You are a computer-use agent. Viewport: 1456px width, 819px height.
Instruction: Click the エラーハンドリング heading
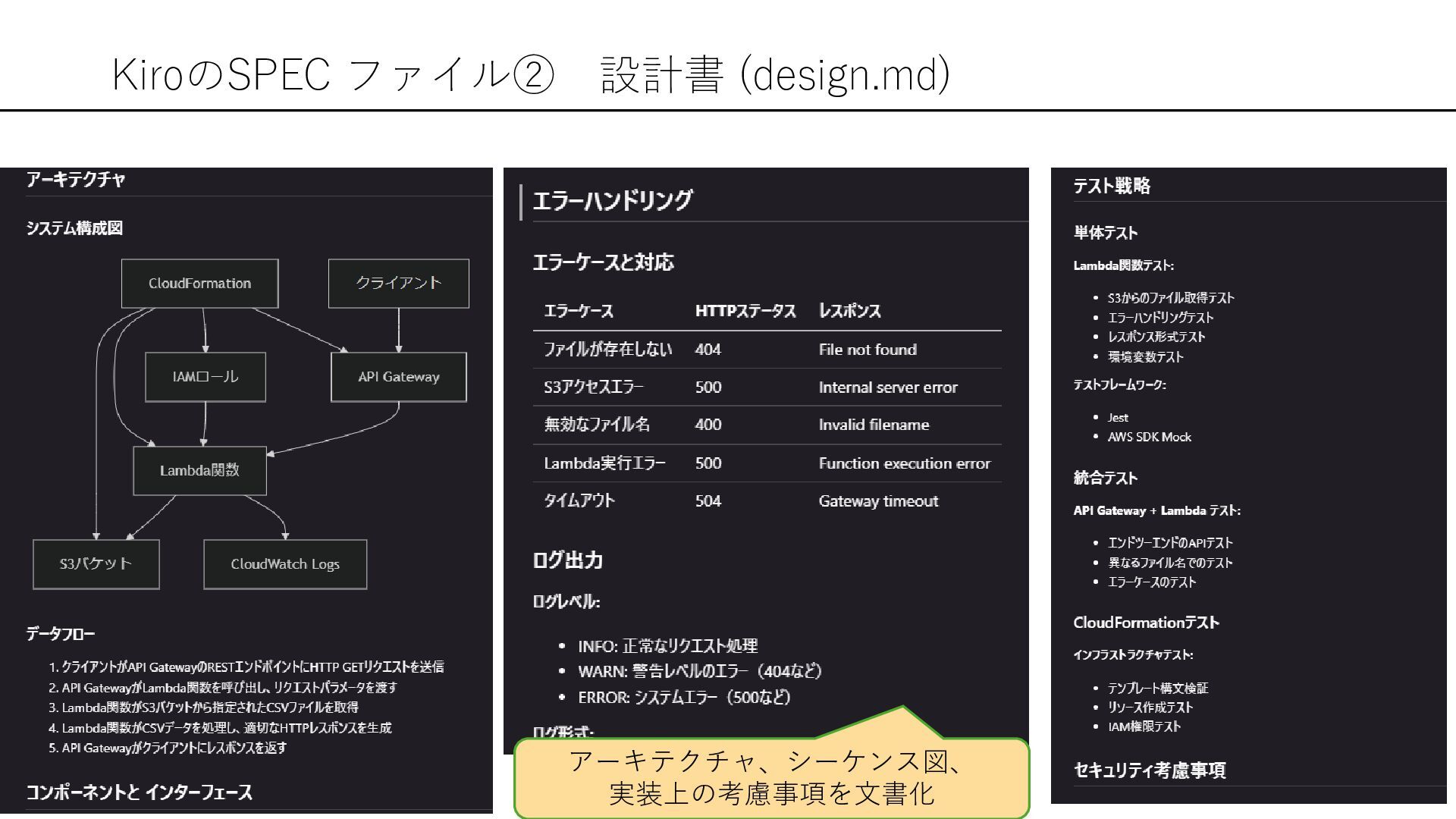tap(613, 200)
